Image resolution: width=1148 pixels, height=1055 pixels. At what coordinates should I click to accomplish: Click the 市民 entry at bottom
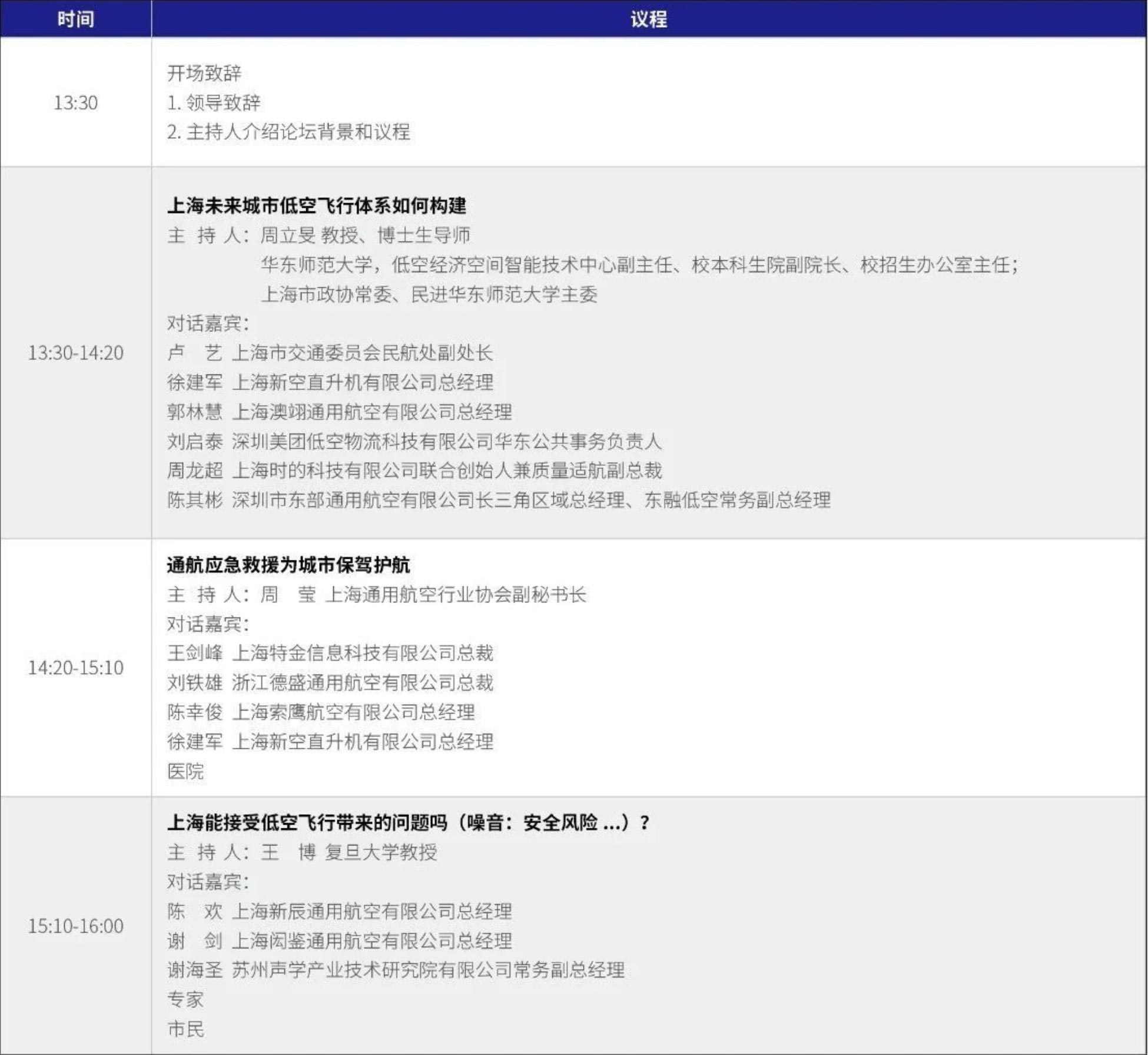pos(185,1029)
